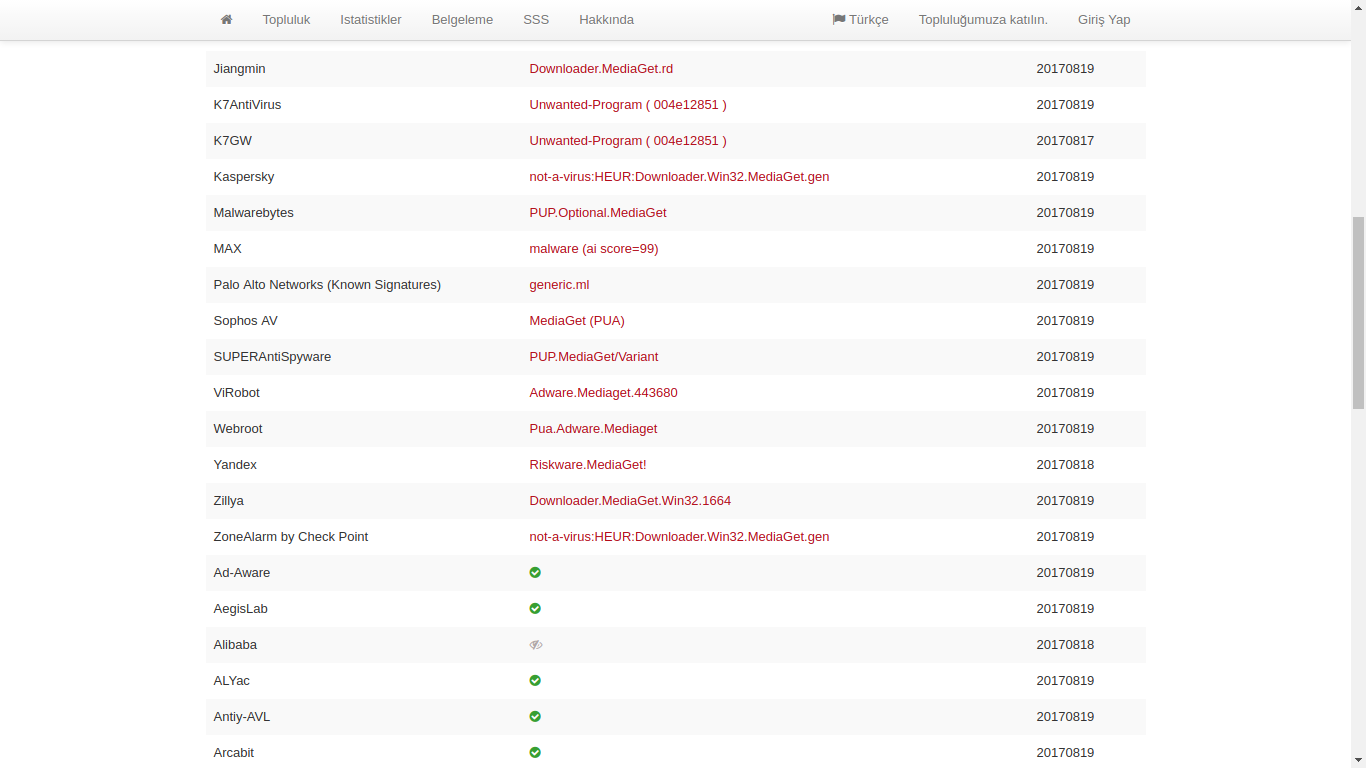Click the Sophos AV engine name
The height and width of the screenshot is (768, 1366).
(x=245, y=321)
